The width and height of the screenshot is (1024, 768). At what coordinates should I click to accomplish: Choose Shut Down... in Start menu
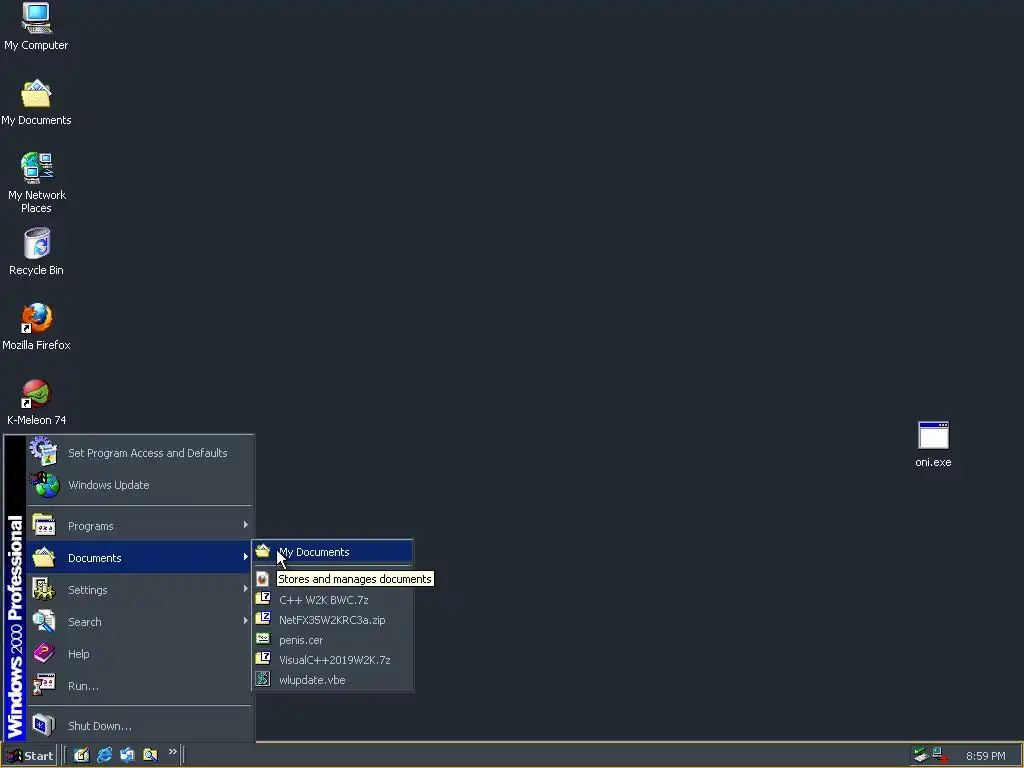point(139,726)
